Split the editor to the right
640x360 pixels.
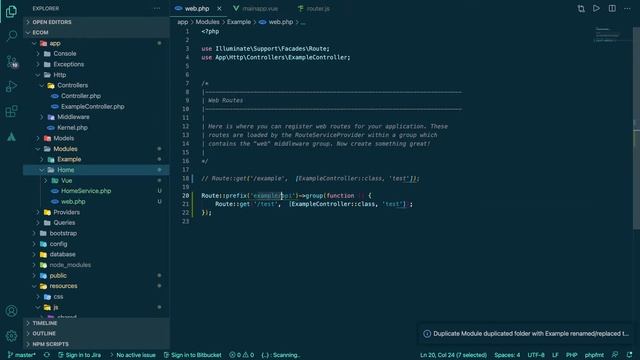(612, 9)
